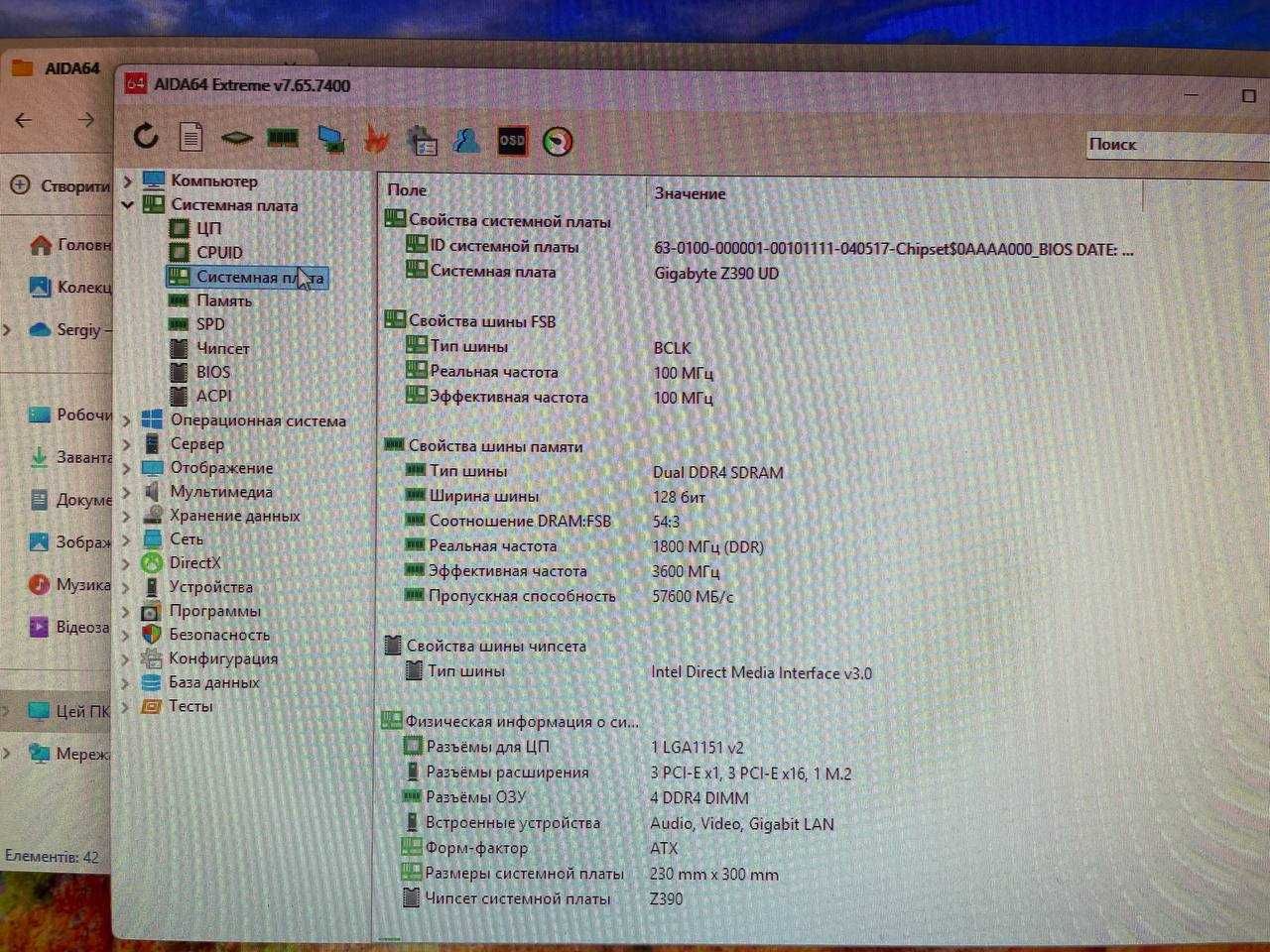The image size is (1270, 952).
Task: Open the Report document toolbar icon
Action: pyautogui.click(x=190, y=137)
